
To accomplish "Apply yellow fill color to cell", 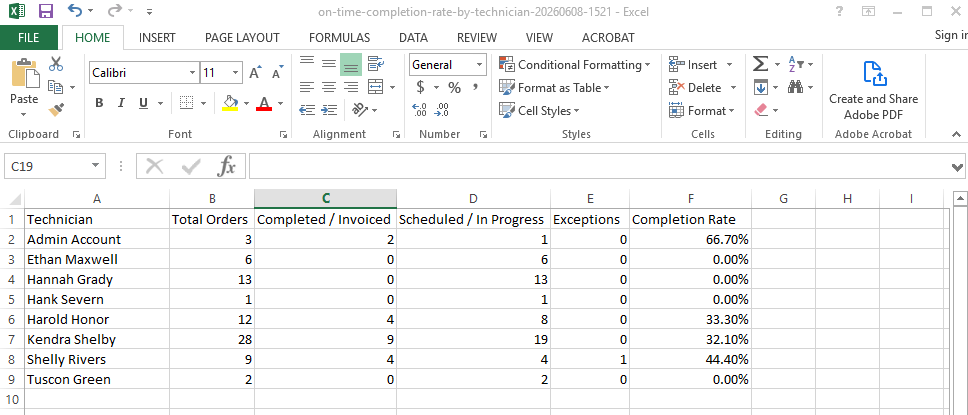I will 230,103.
